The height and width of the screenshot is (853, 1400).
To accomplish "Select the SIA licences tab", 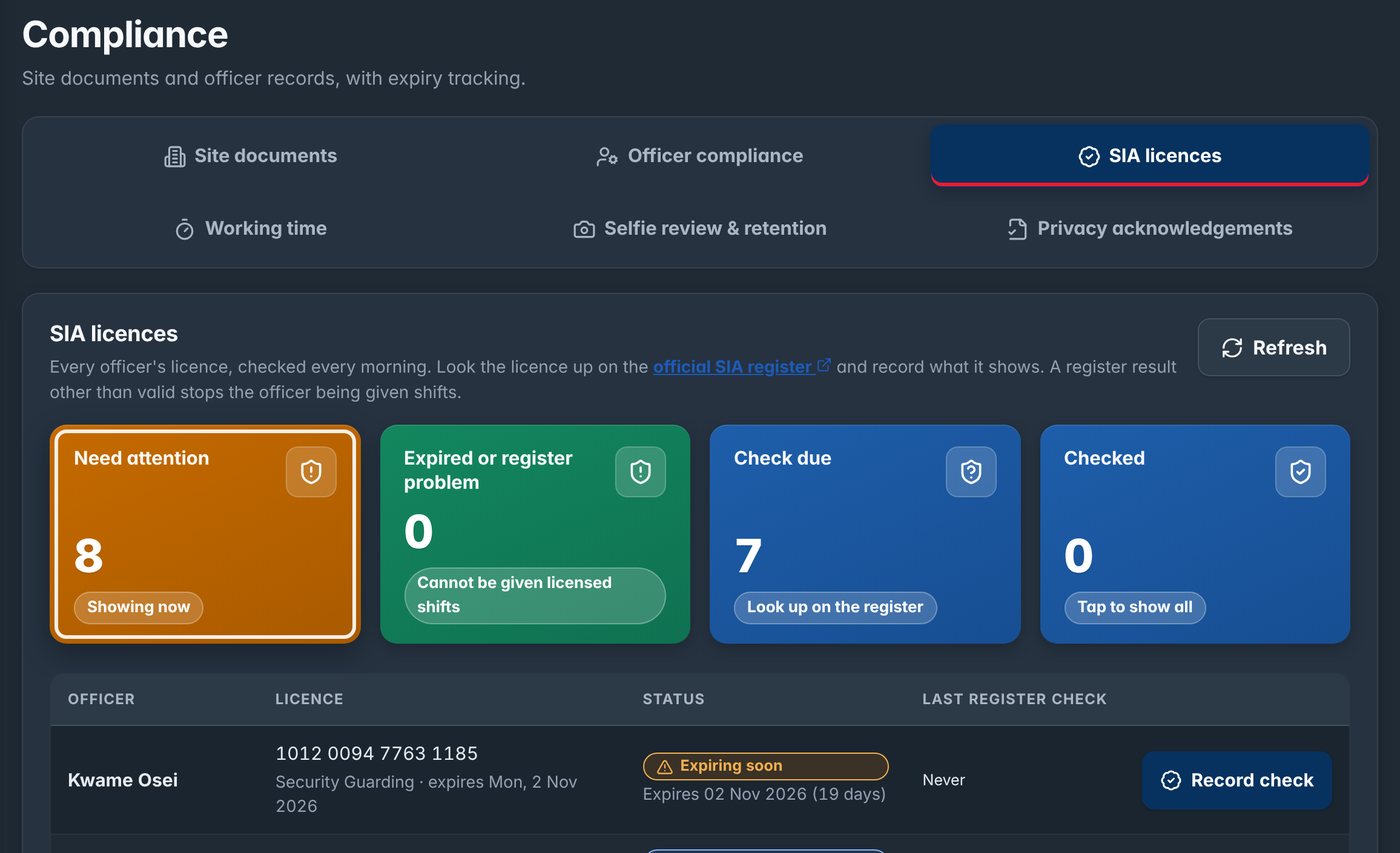I will [x=1150, y=155].
